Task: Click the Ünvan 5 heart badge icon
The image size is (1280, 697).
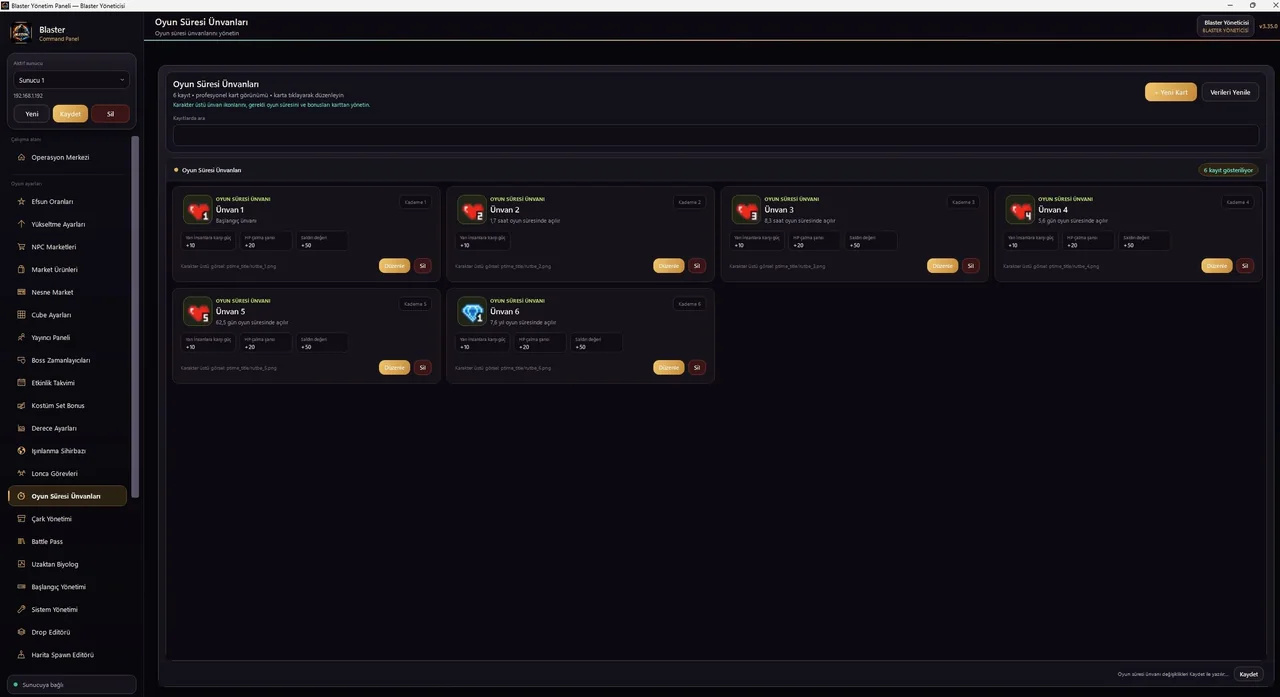Action: point(198,311)
